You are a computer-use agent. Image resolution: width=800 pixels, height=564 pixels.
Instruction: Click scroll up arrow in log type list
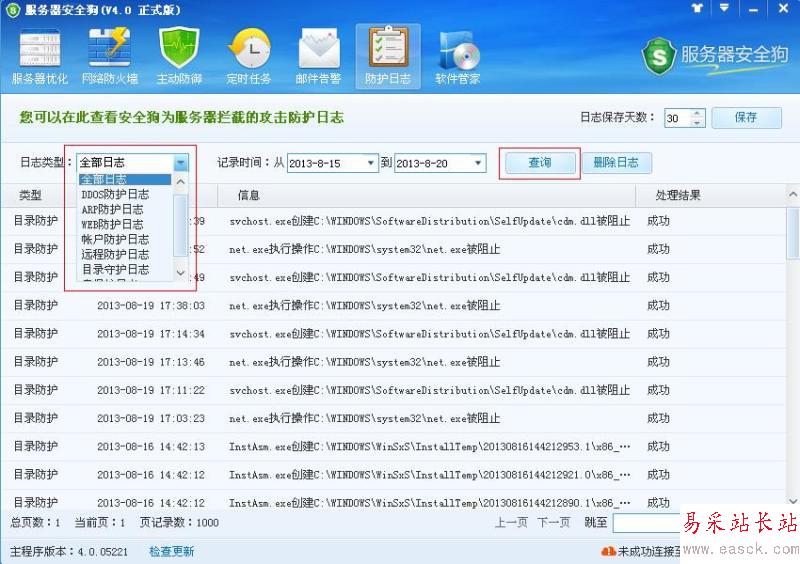pos(181,182)
